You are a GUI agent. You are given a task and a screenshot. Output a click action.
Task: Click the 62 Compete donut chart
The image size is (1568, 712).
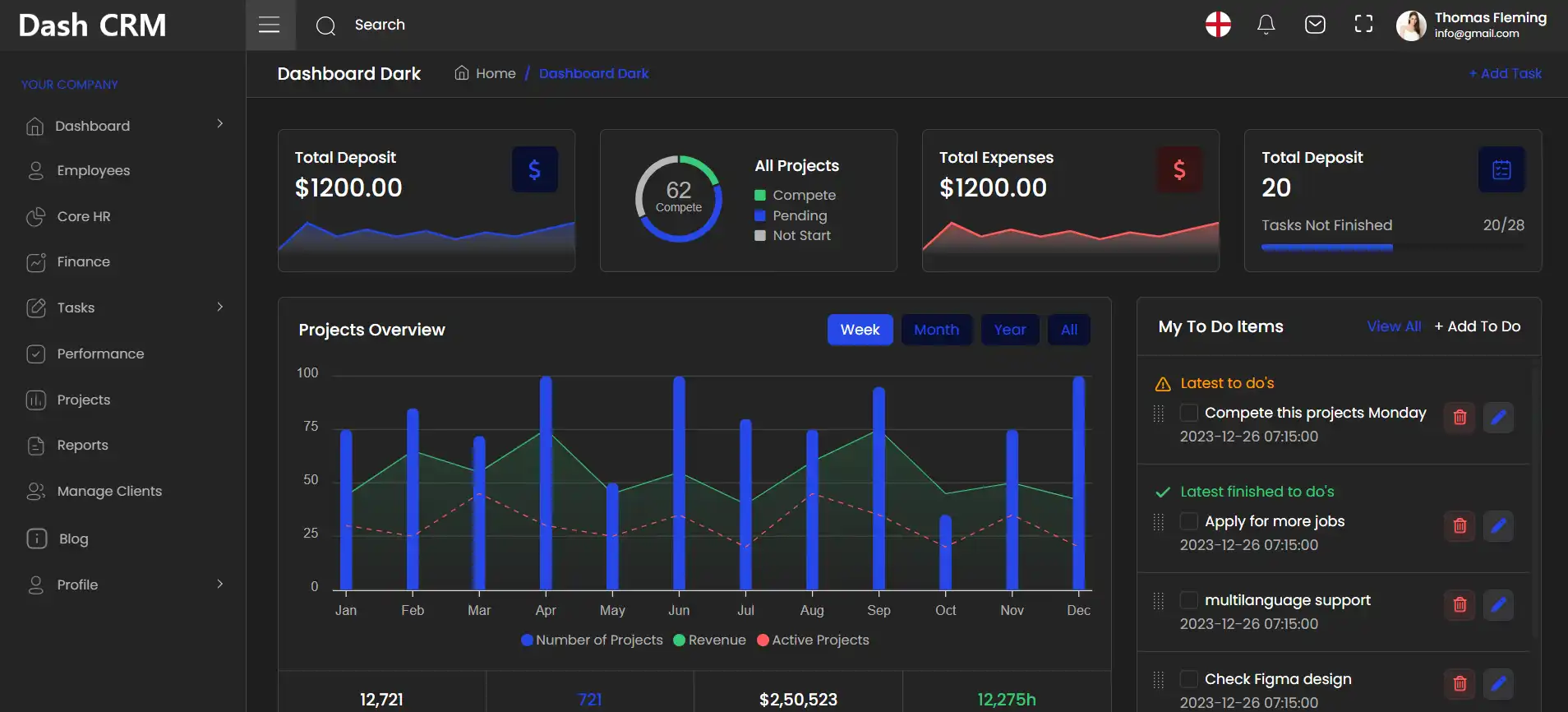pos(679,199)
